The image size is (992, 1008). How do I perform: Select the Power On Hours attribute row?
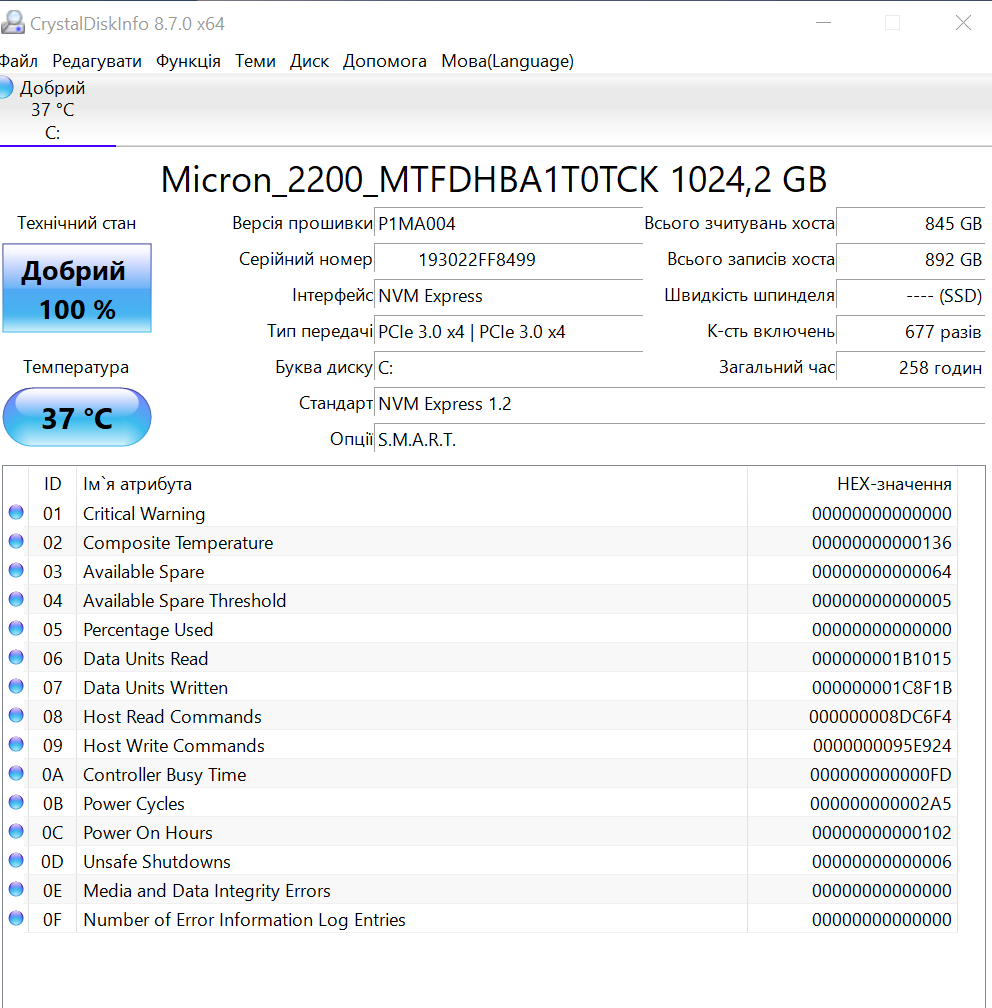point(400,833)
